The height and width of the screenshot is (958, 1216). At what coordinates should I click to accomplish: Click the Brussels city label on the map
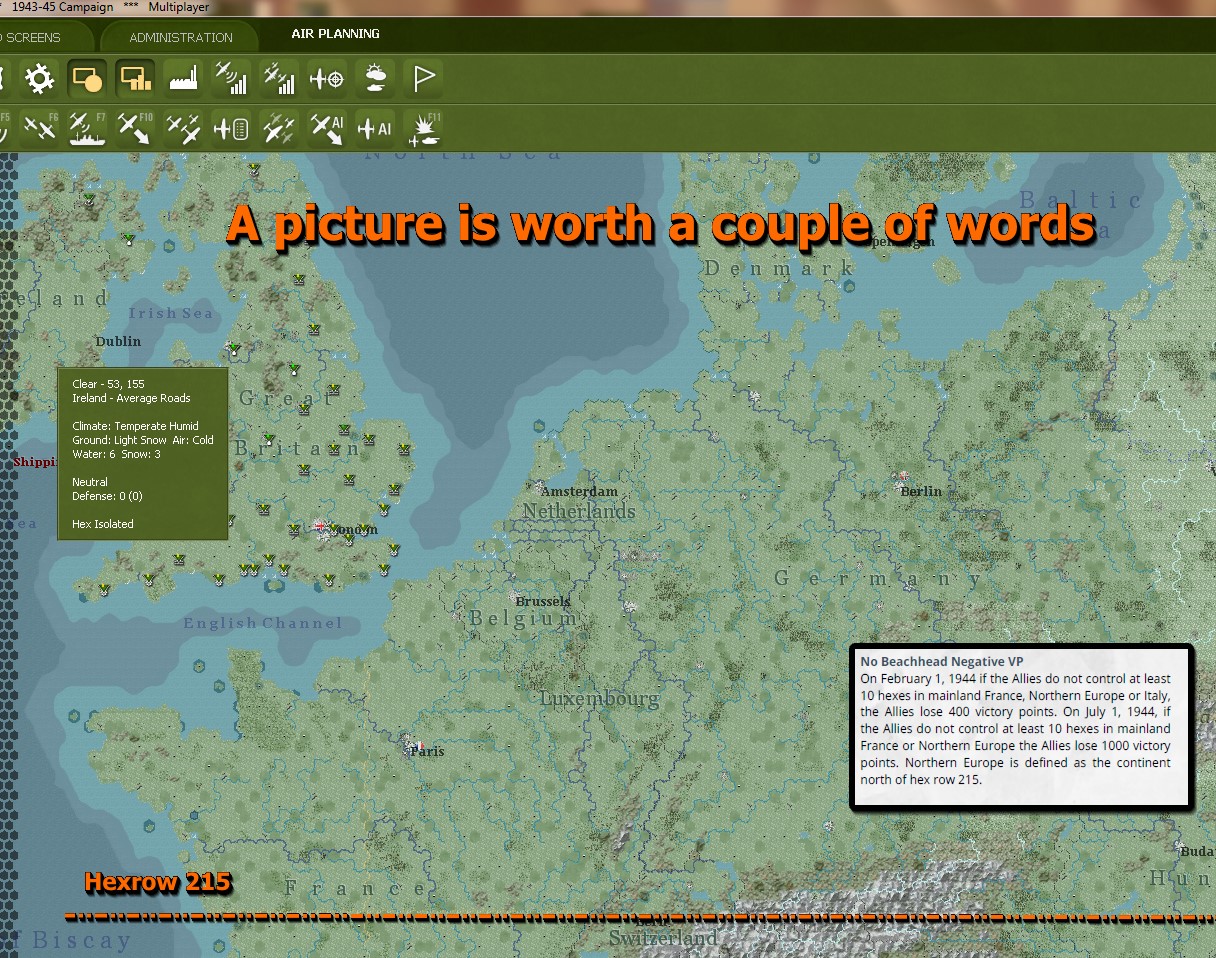point(543,601)
